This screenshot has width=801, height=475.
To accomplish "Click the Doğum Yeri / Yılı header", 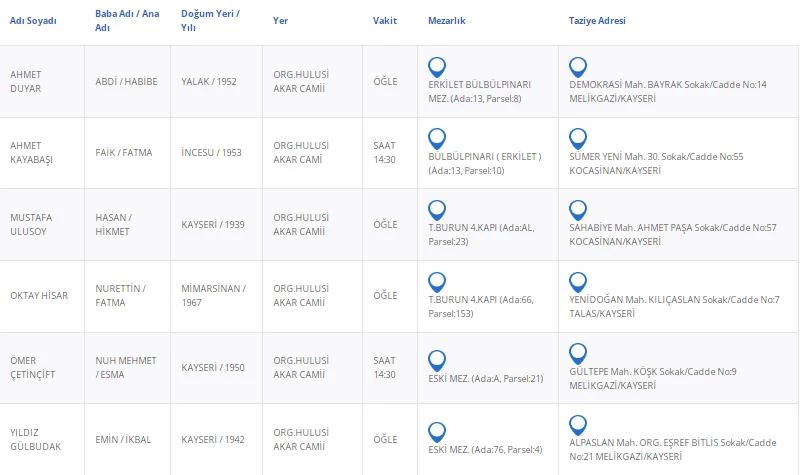I will (210, 20).
